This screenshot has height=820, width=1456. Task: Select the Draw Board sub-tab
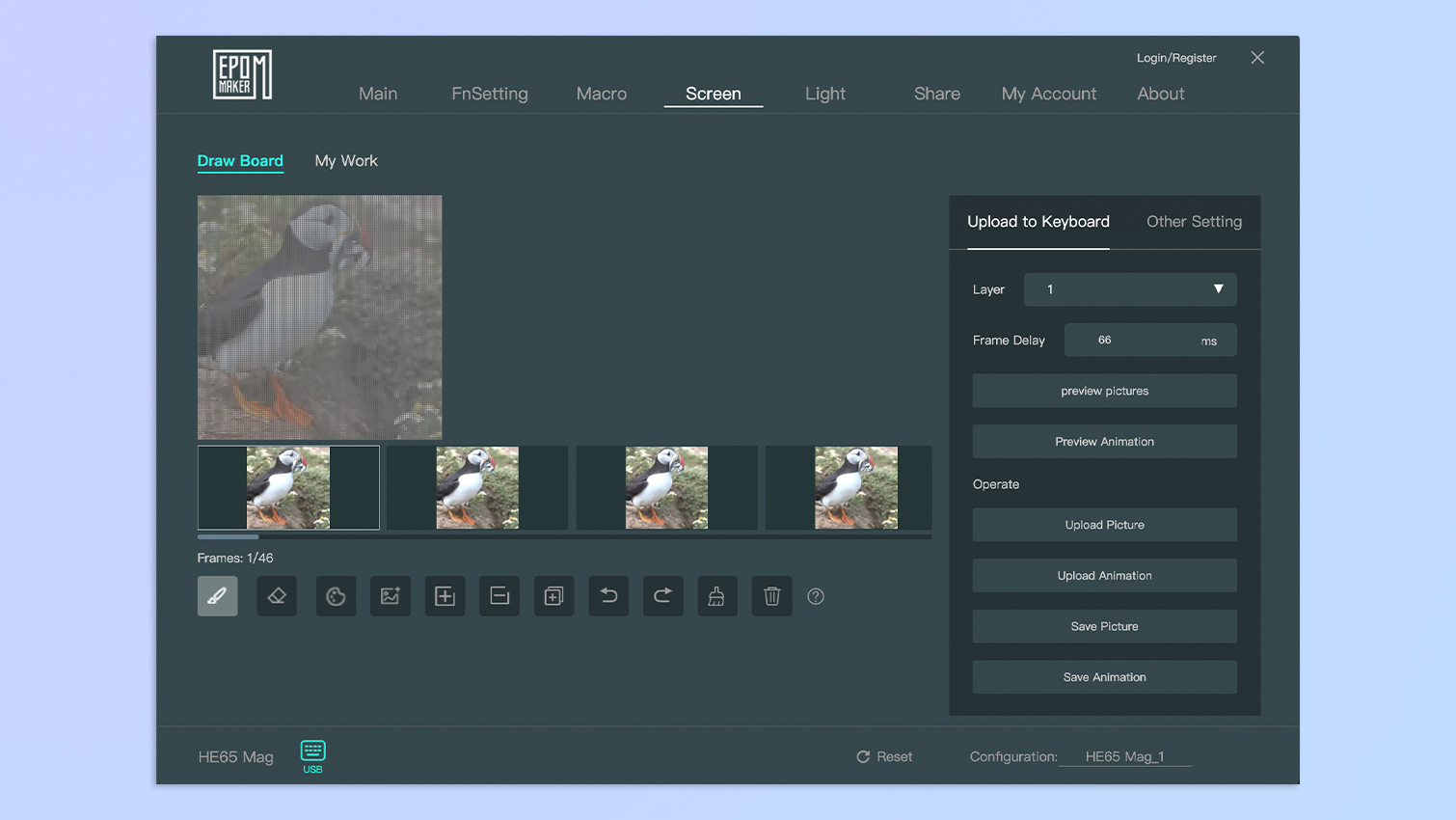coord(240,161)
